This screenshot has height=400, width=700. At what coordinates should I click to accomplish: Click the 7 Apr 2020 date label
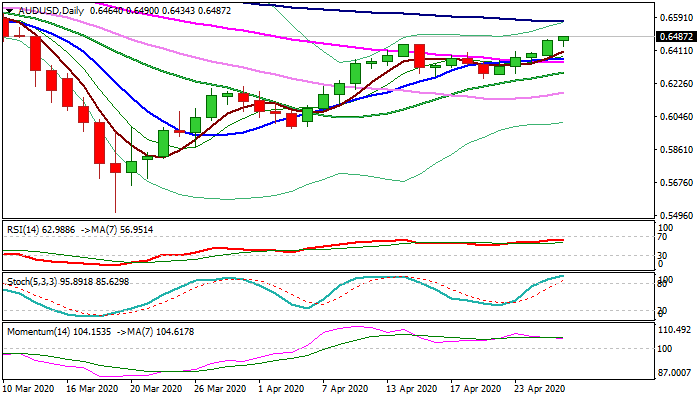click(x=346, y=389)
